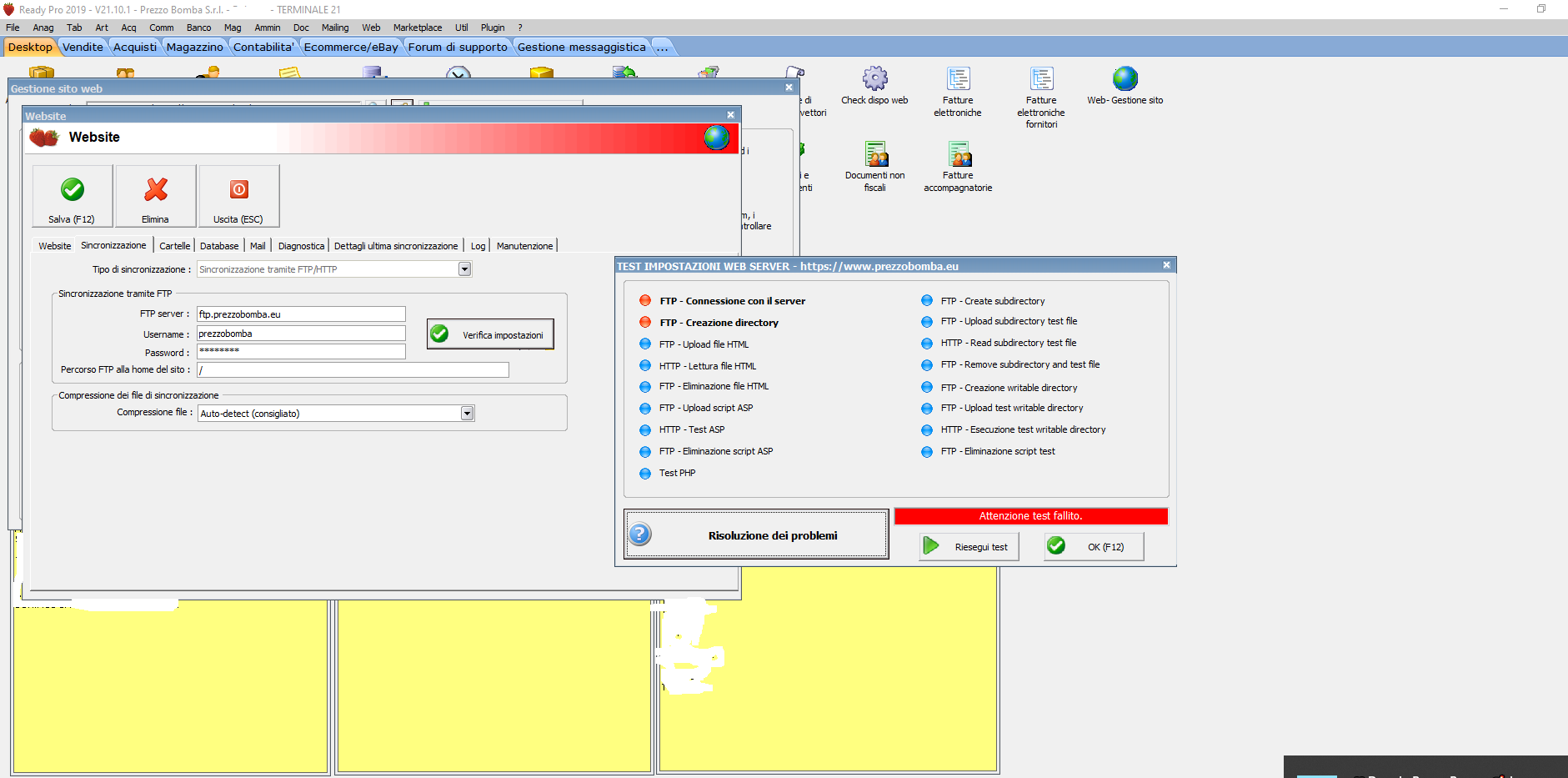Open Gestione messaggistica main tab
This screenshot has height=778, width=1568.
(582, 47)
